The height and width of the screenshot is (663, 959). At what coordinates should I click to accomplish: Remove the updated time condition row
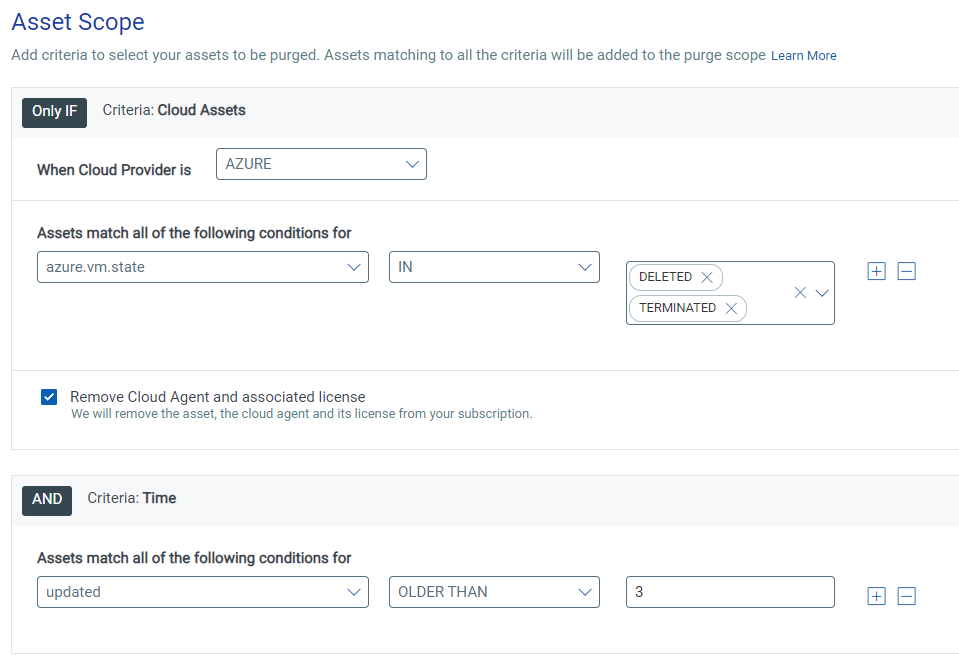pos(906,596)
